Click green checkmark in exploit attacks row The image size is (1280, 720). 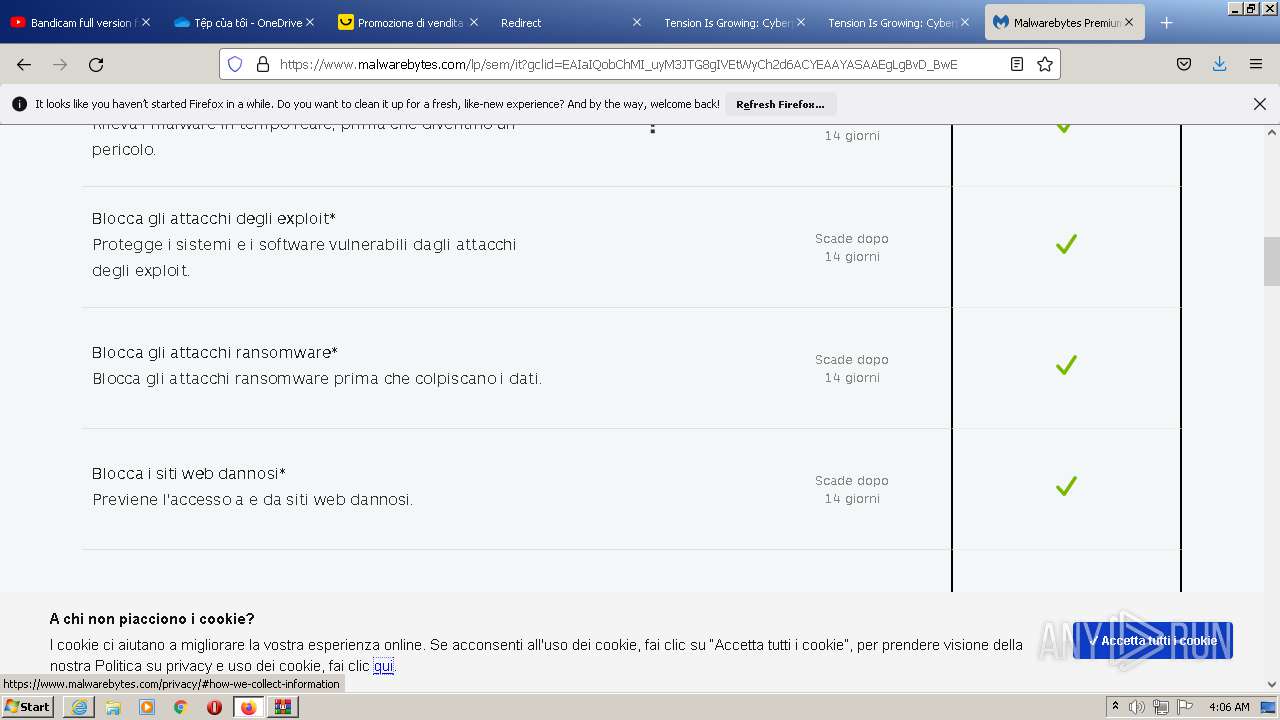tap(1066, 244)
